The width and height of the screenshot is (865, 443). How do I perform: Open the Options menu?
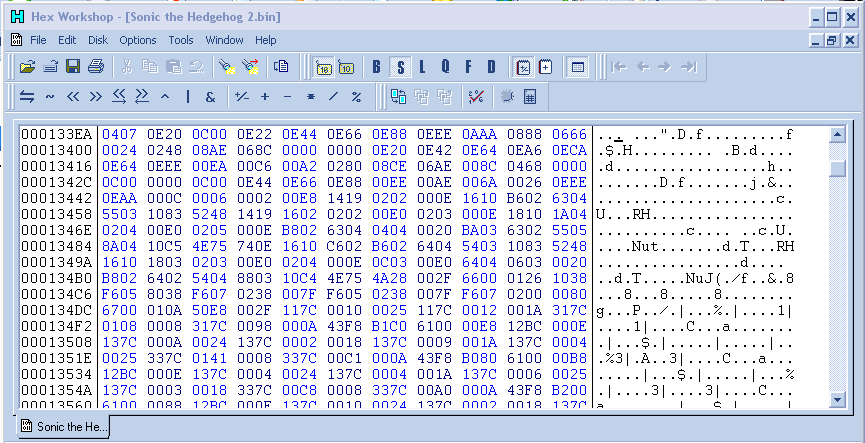click(138, 40)
